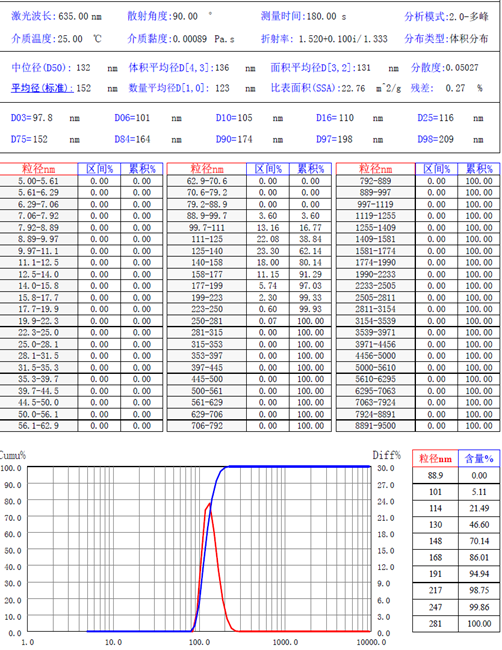Select the 5.00-5.61 size range cell
Image resolution: width=502 pixels, height=650 pixels.
click(38, 181)
